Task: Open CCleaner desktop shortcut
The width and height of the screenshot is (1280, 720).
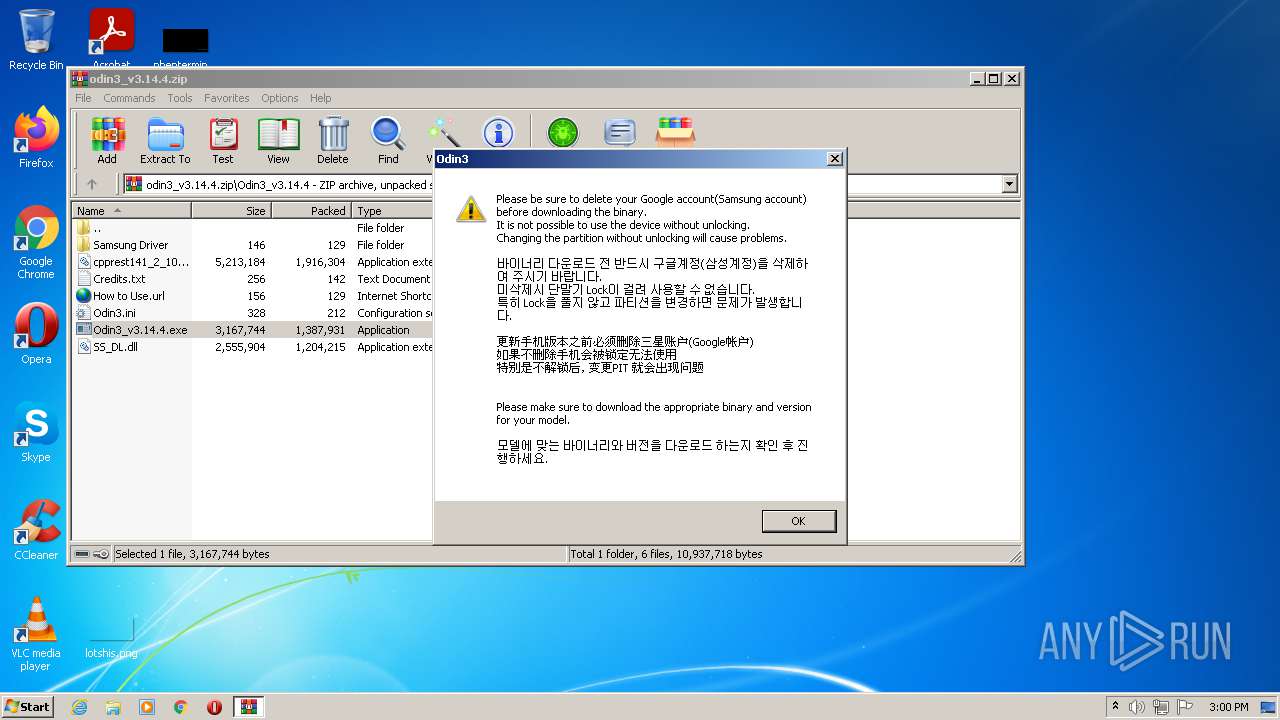Action: coord(36,530)
